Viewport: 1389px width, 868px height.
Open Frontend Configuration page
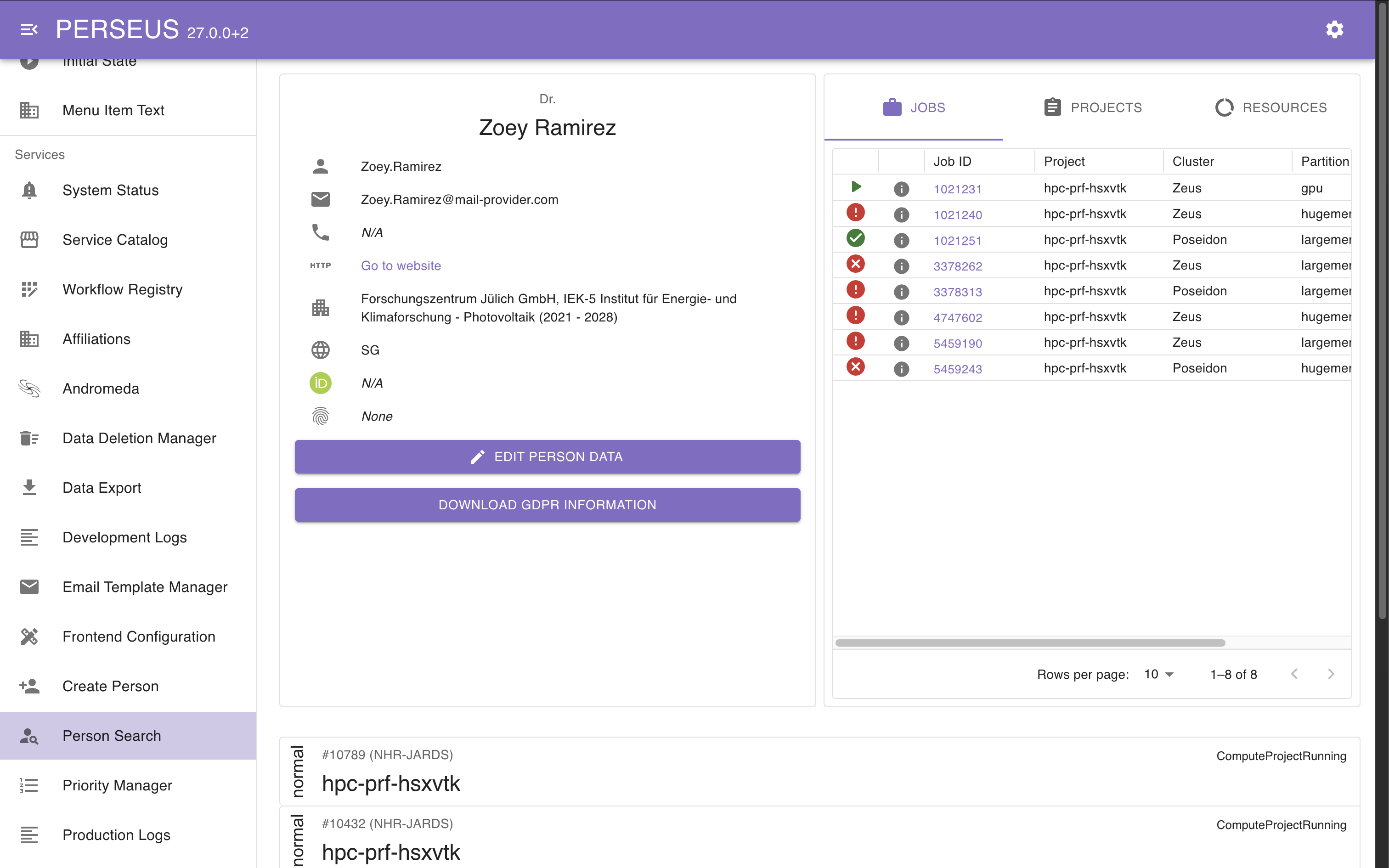[x=128, y=636]
